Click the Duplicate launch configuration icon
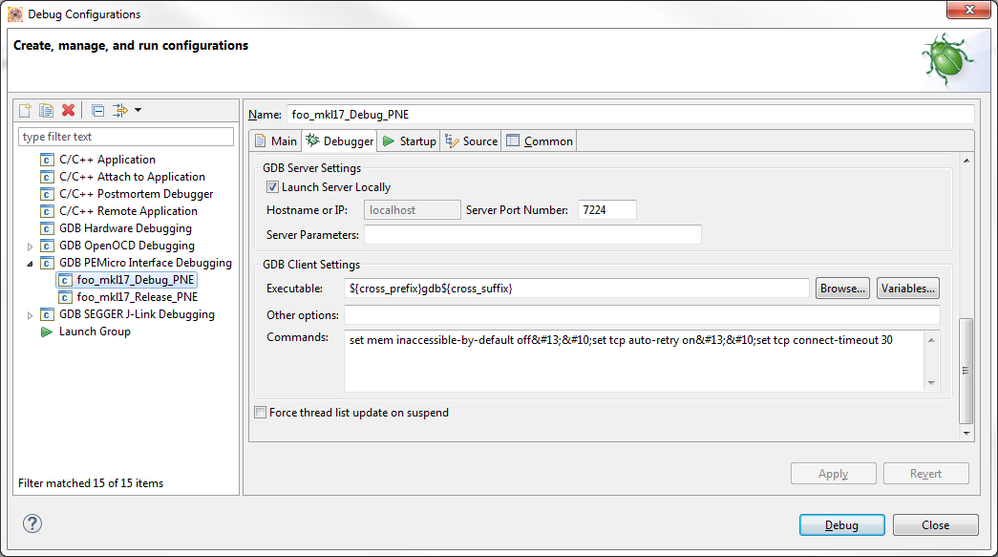This screenshot has height=557, width=998. [x=46, y=110]
